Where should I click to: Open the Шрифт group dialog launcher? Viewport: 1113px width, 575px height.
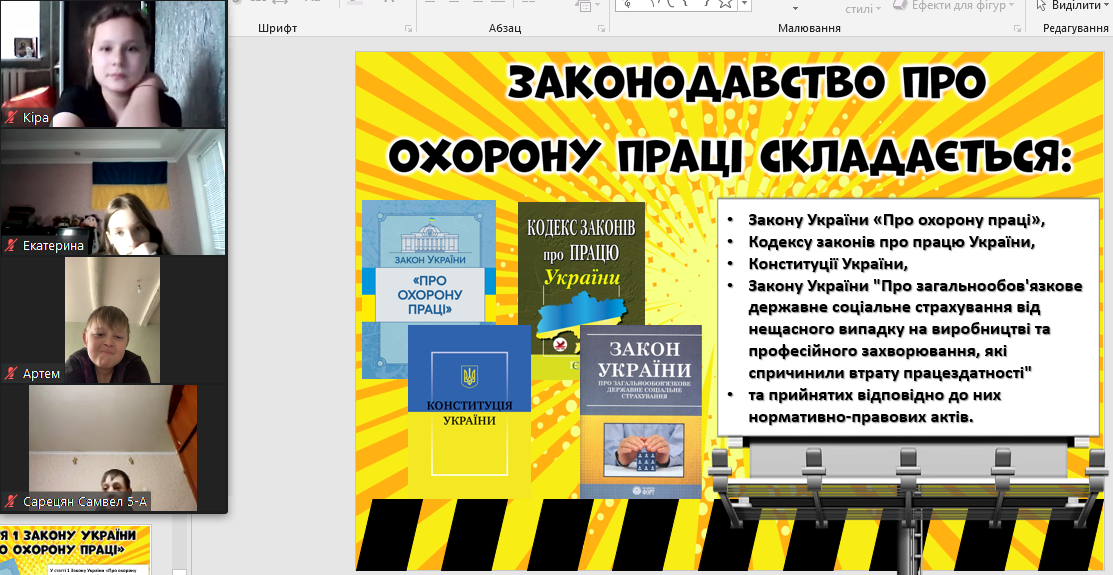tap(408, 28)
